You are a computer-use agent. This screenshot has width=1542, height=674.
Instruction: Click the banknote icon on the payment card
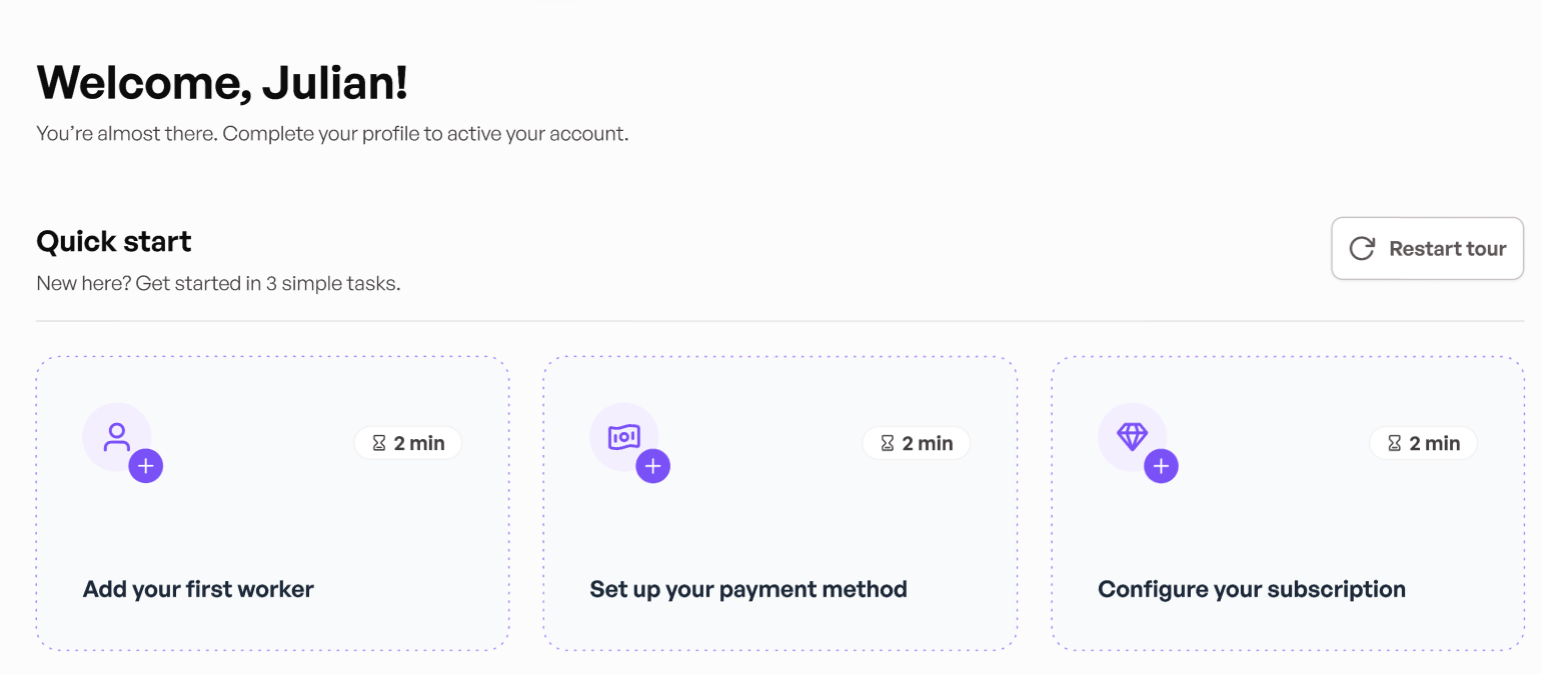(624, 437)
